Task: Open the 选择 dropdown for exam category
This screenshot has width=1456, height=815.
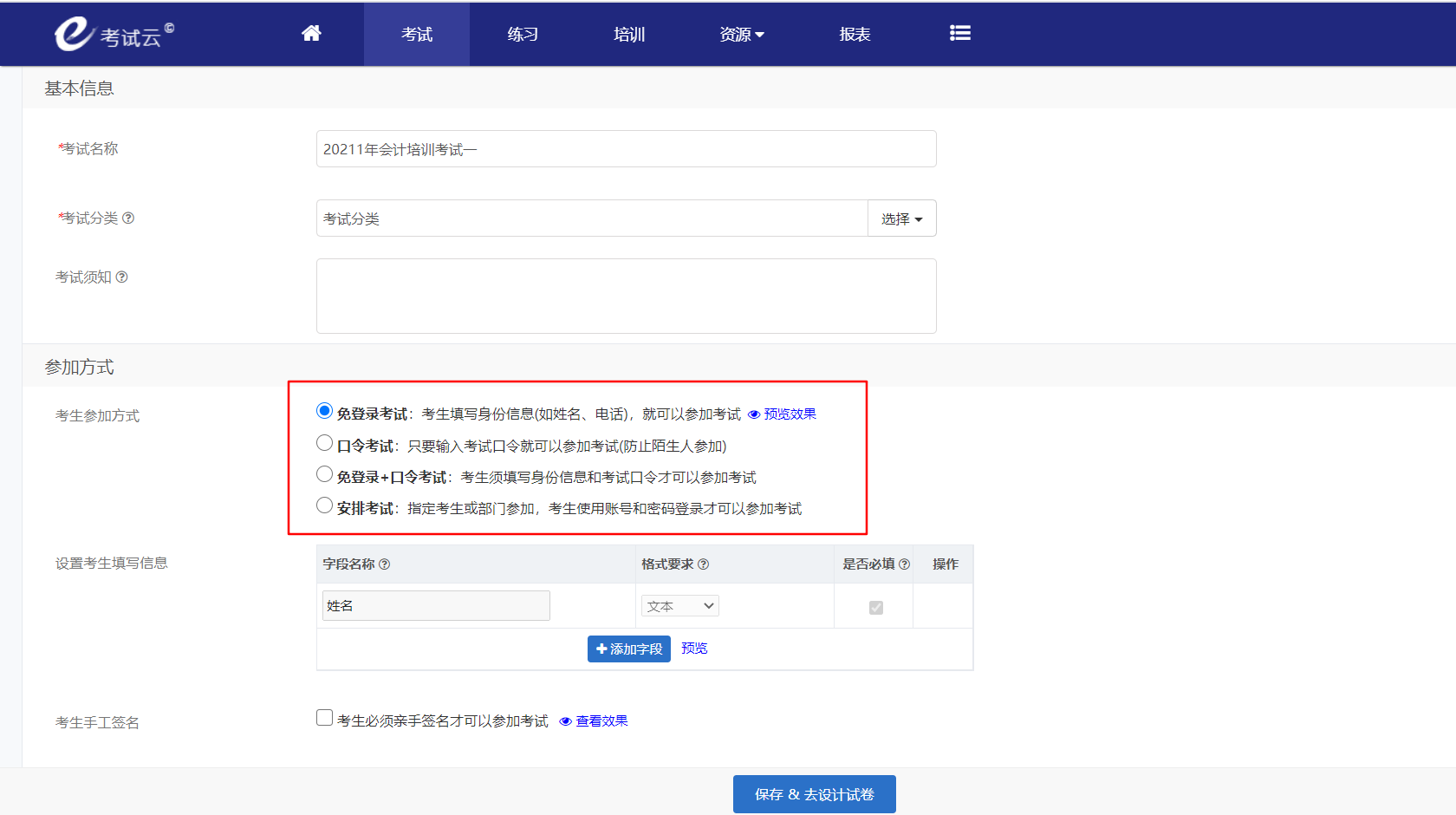Action: 902,218
